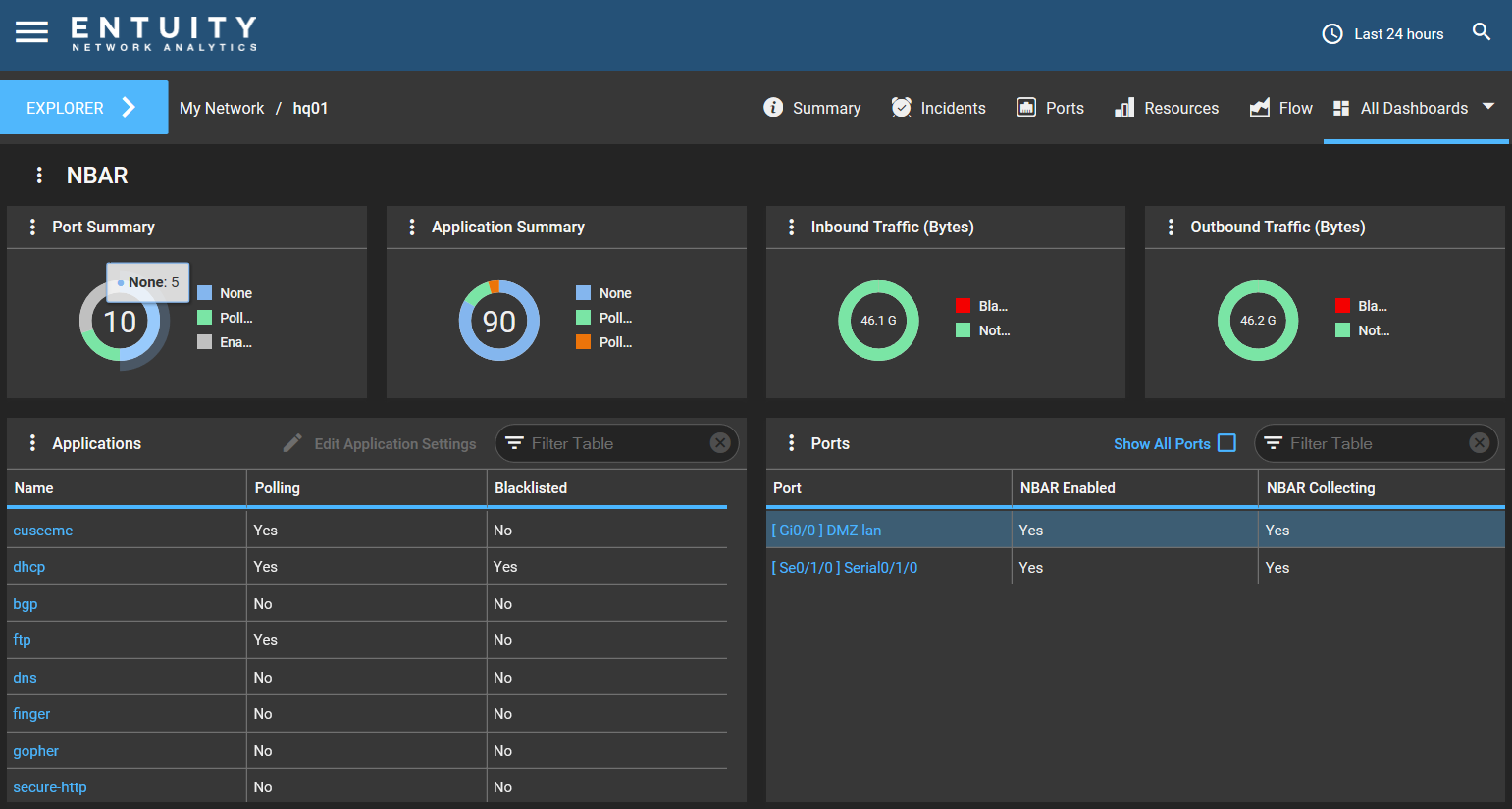Click the pencil Edit Application Settings icon

292,443
